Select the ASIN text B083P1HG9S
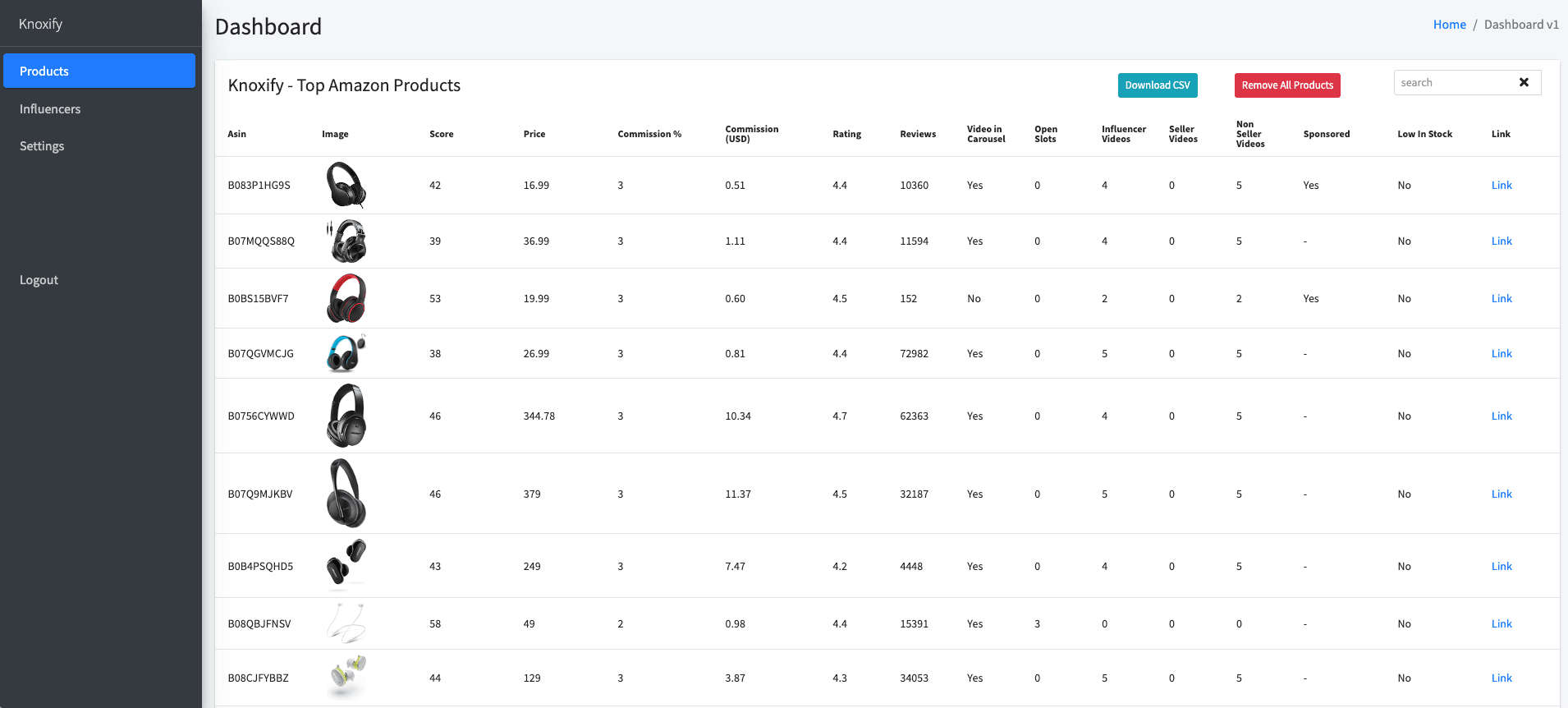Screen dimensions: 1568x708 (x=259, y=185)
